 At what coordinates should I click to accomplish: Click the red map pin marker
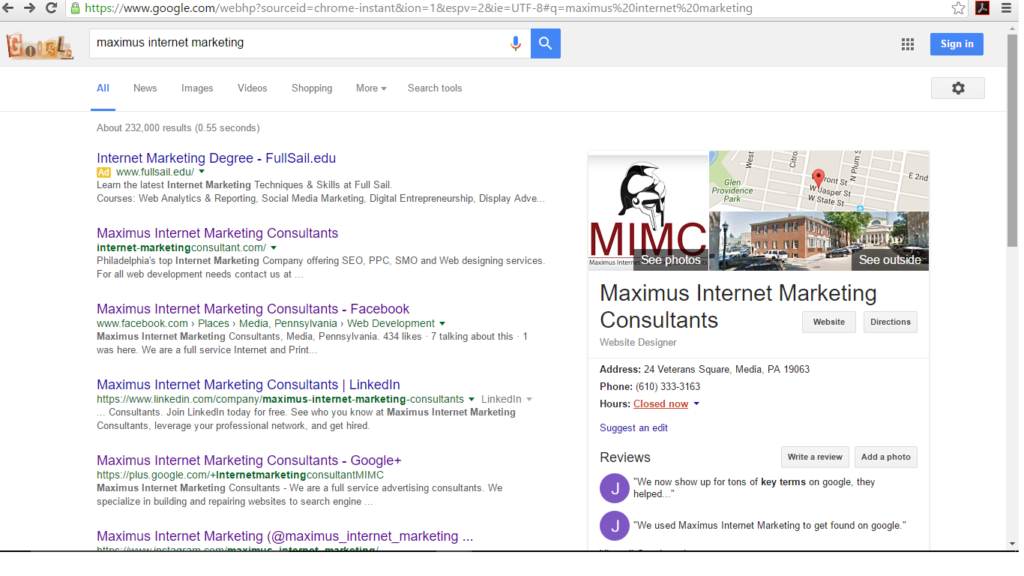point(818,177)
